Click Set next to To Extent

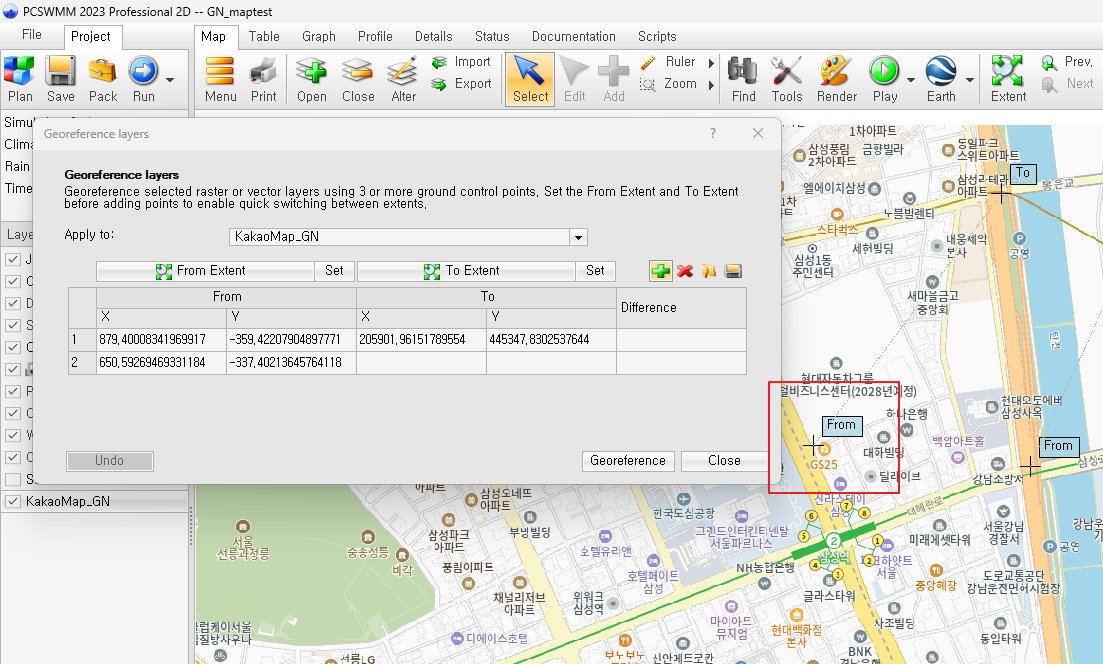(595, 271)
